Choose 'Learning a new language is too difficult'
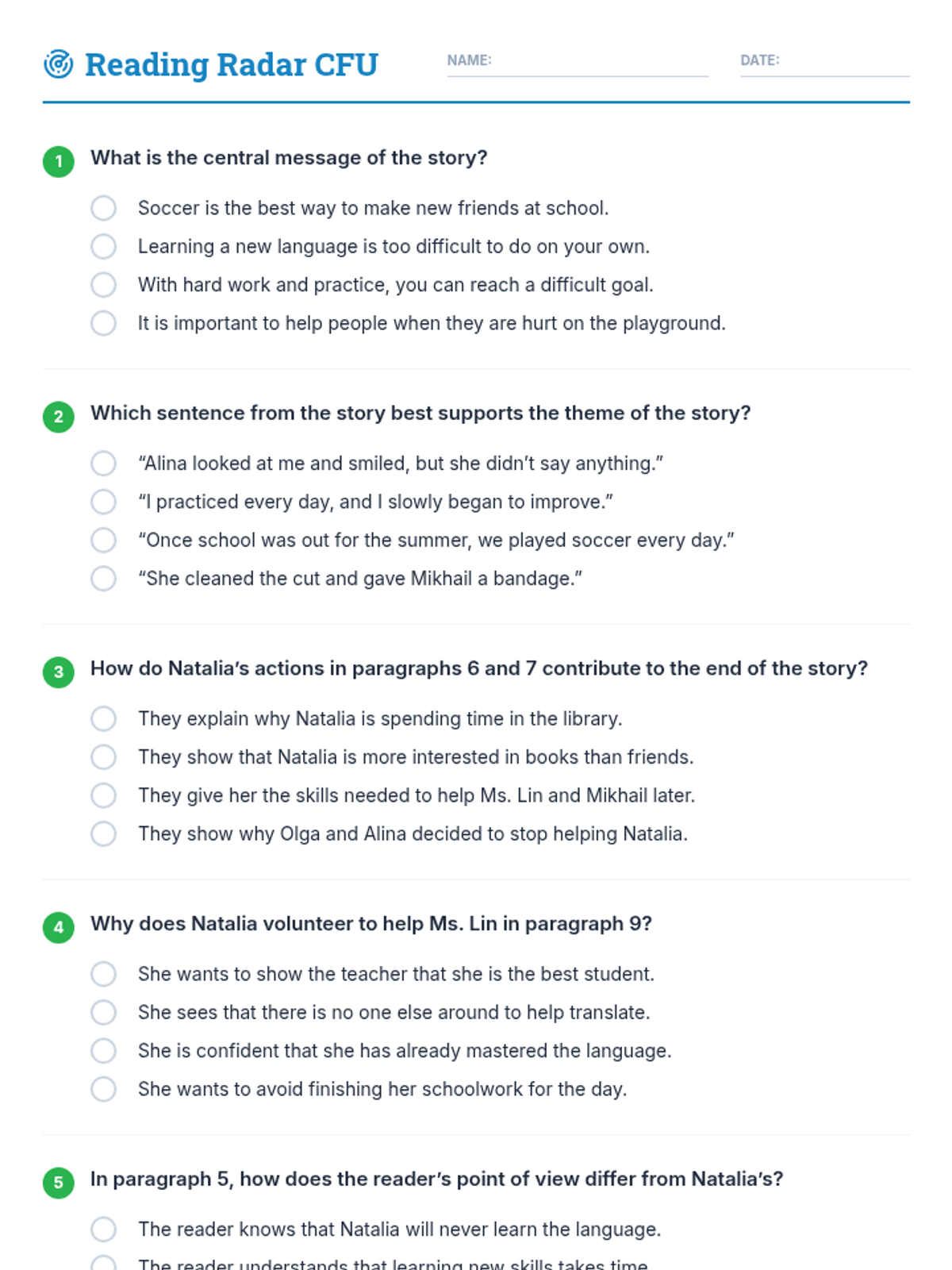 (103, 246)
